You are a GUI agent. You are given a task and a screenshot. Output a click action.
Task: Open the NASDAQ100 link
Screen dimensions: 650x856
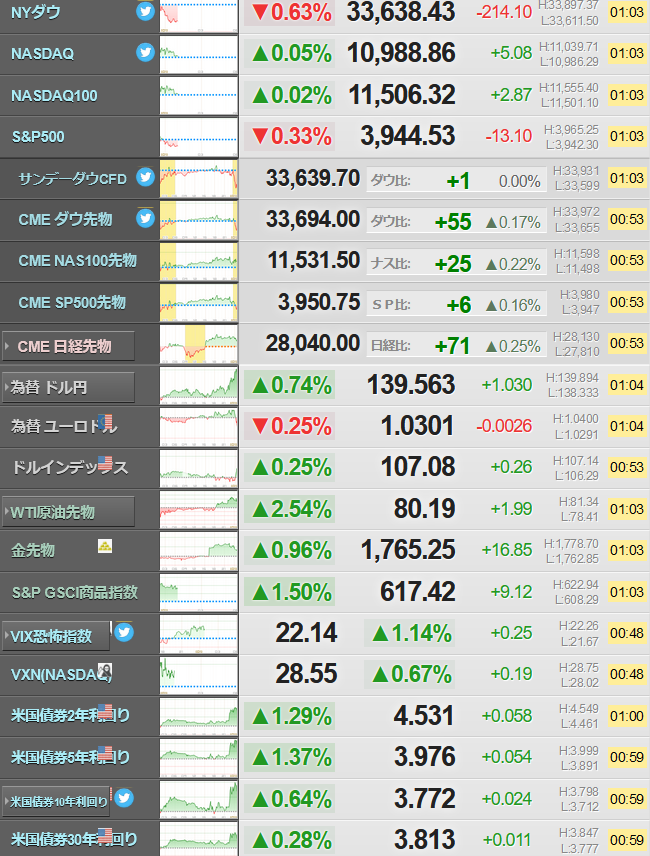click(54, 96)
